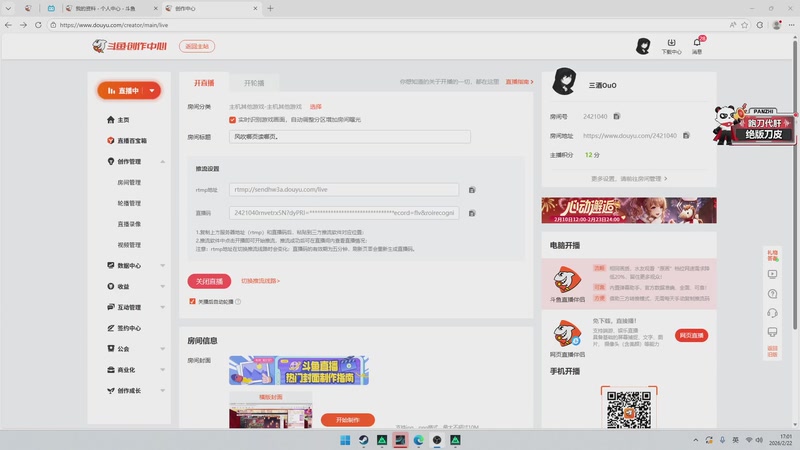Open the volume control in system tray
The image size is (800, 450).
[x=759, y=440]
